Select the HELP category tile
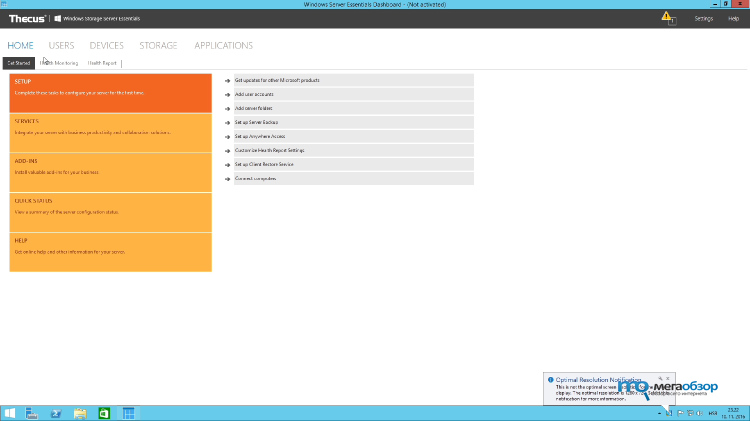This screenshot has height=421, width=750. (x=110, y=252)
